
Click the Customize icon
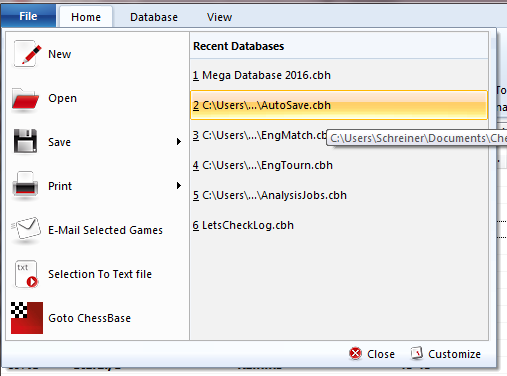click(x=417, y=353)
